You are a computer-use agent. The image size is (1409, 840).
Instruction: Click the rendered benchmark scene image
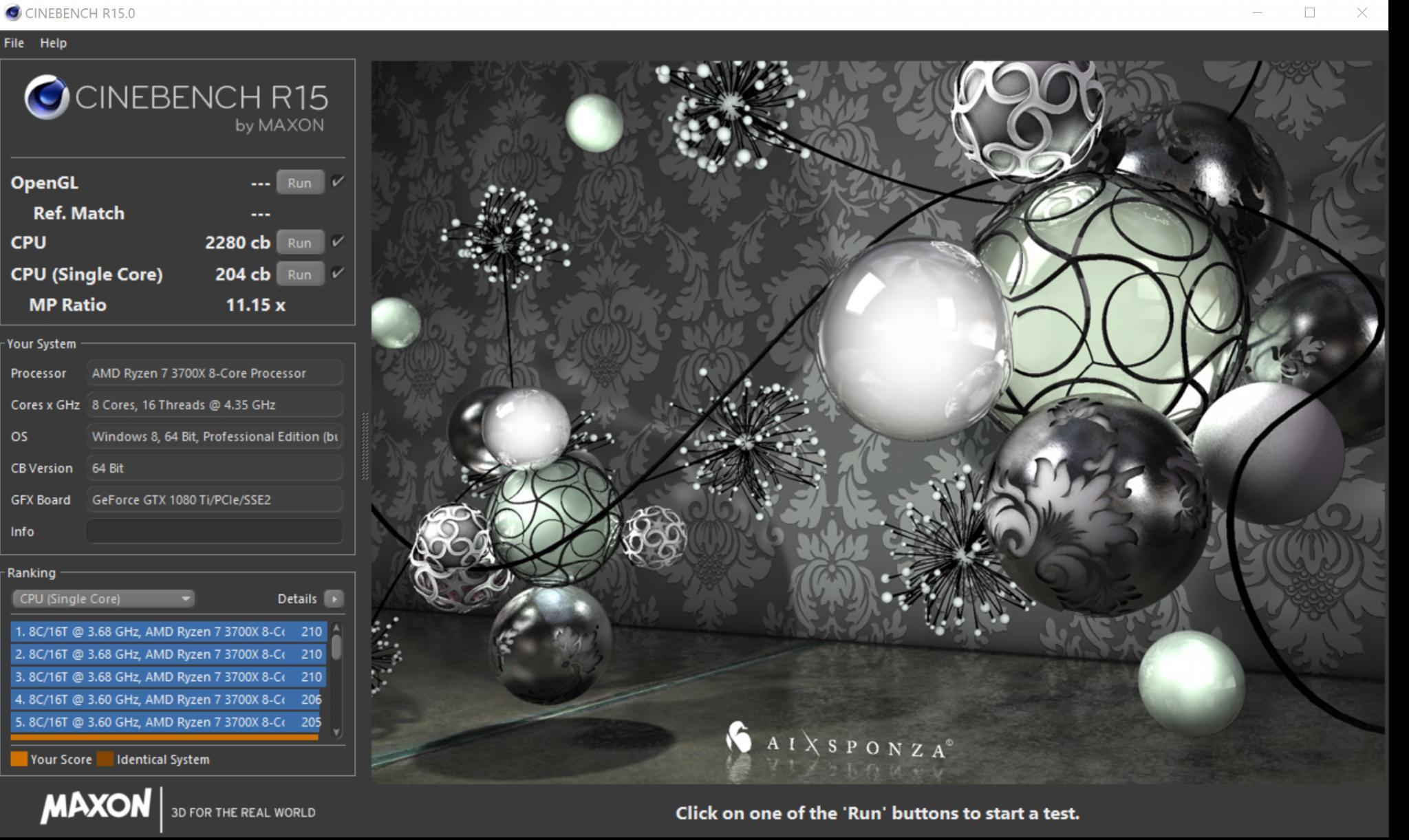pyautogui.click(x=878, y=422)
